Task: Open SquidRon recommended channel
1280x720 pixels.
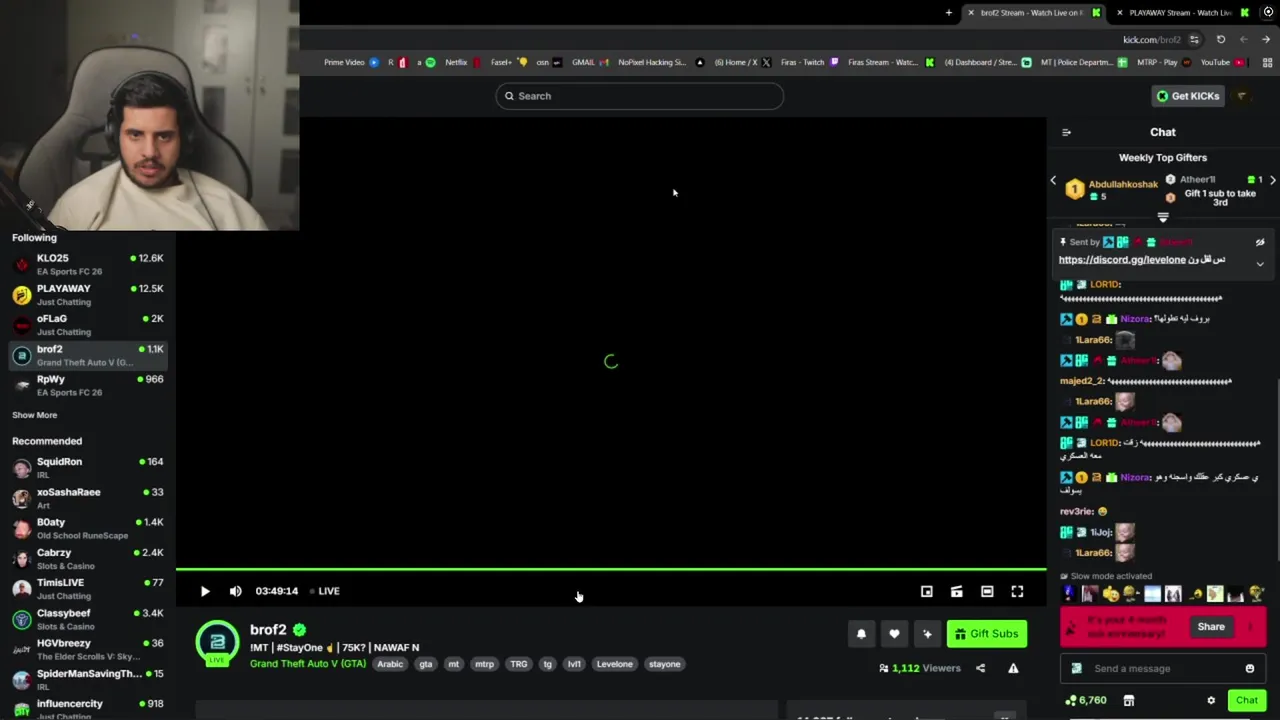Action: (88, 468)
